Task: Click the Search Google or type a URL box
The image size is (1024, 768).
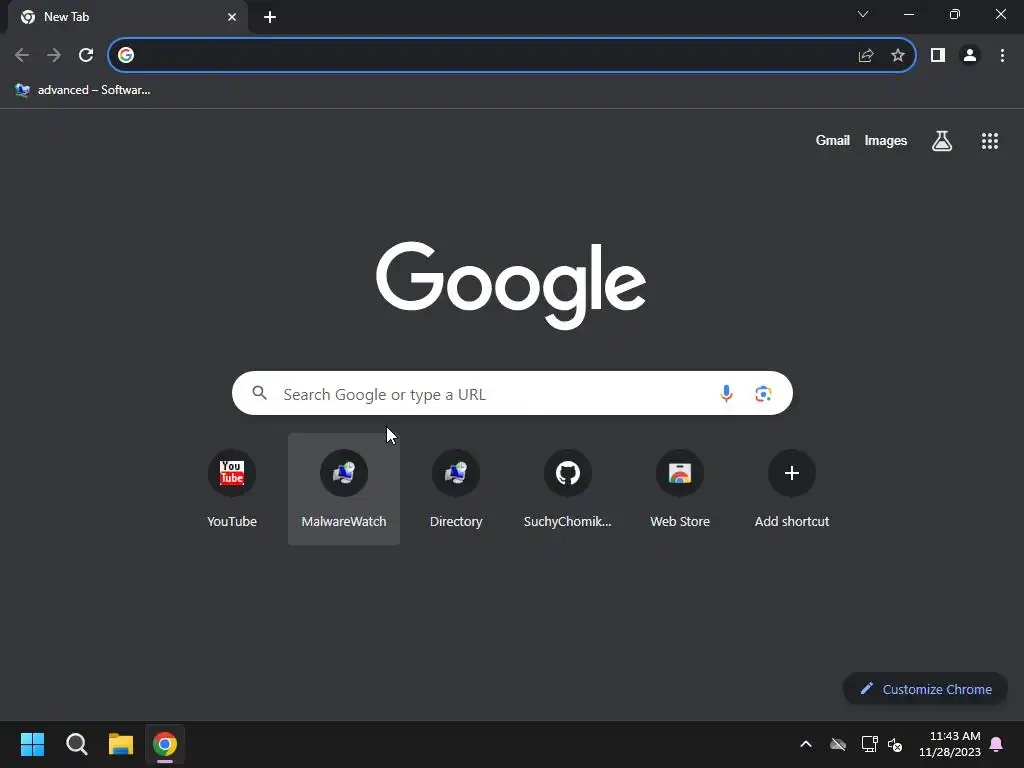Action: pos(512,393)
